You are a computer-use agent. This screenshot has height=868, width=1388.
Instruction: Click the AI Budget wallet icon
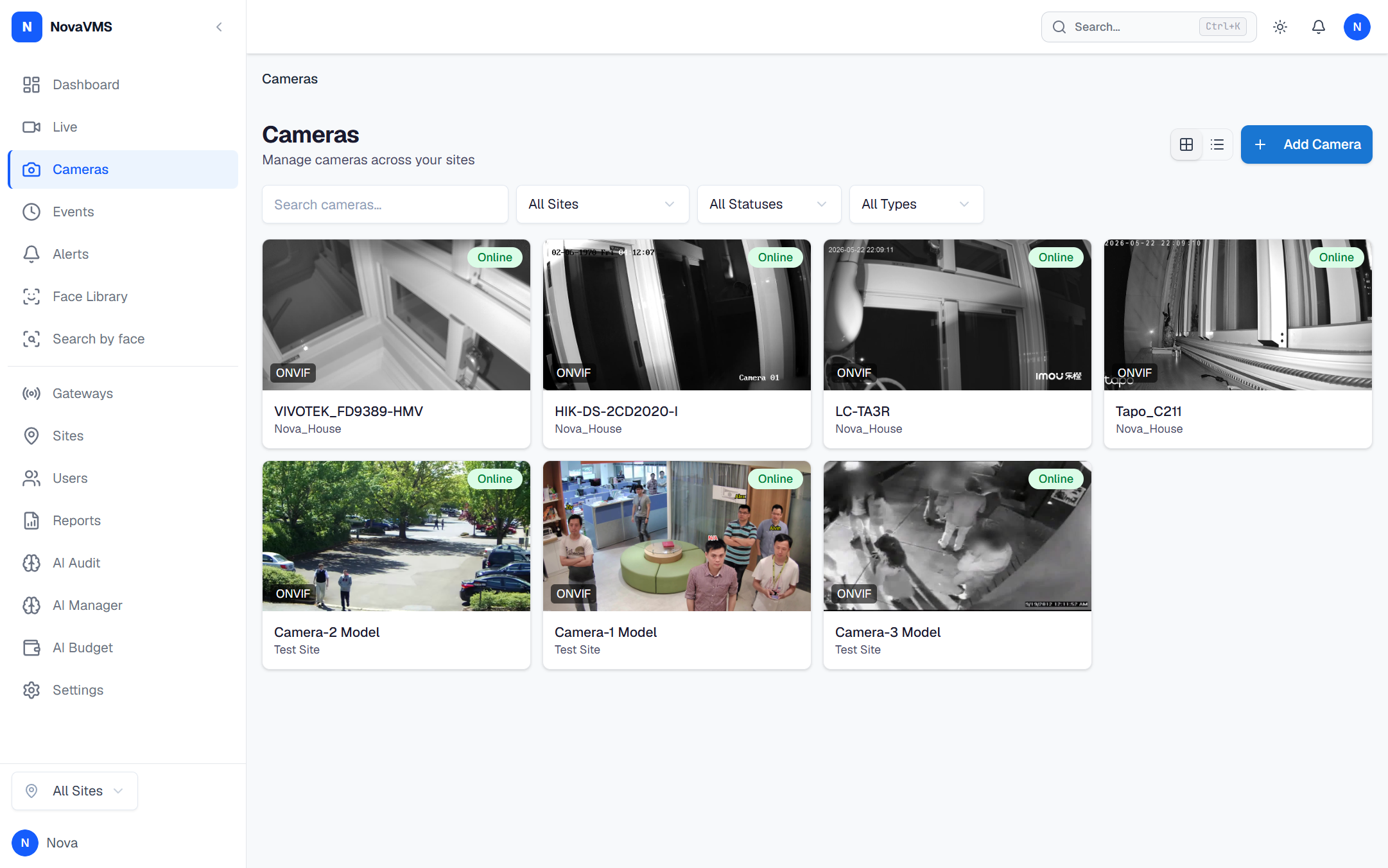coord(31,648)
